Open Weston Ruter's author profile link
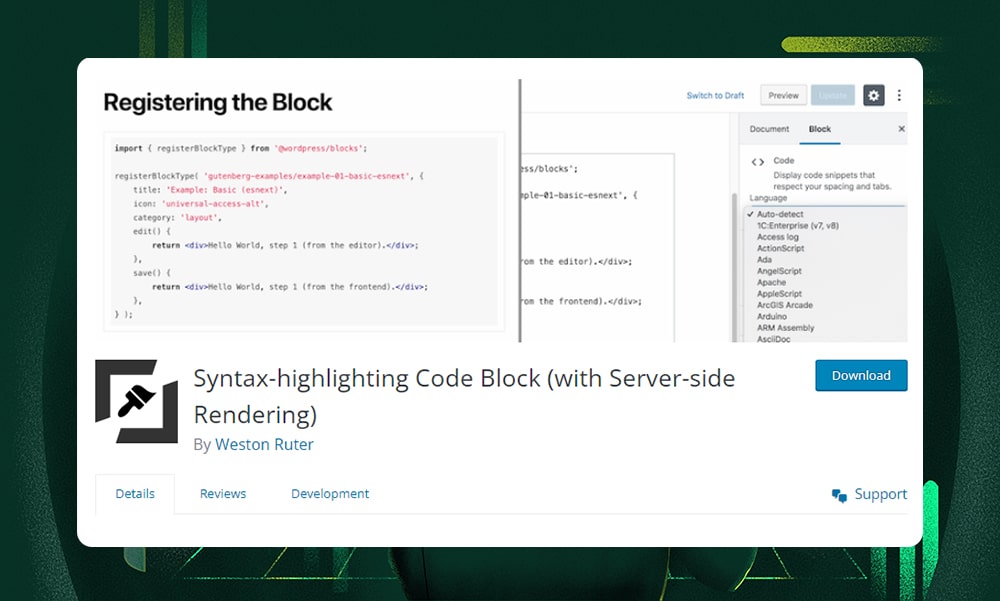The image size is (1000, 601). (x=264, y=444)
